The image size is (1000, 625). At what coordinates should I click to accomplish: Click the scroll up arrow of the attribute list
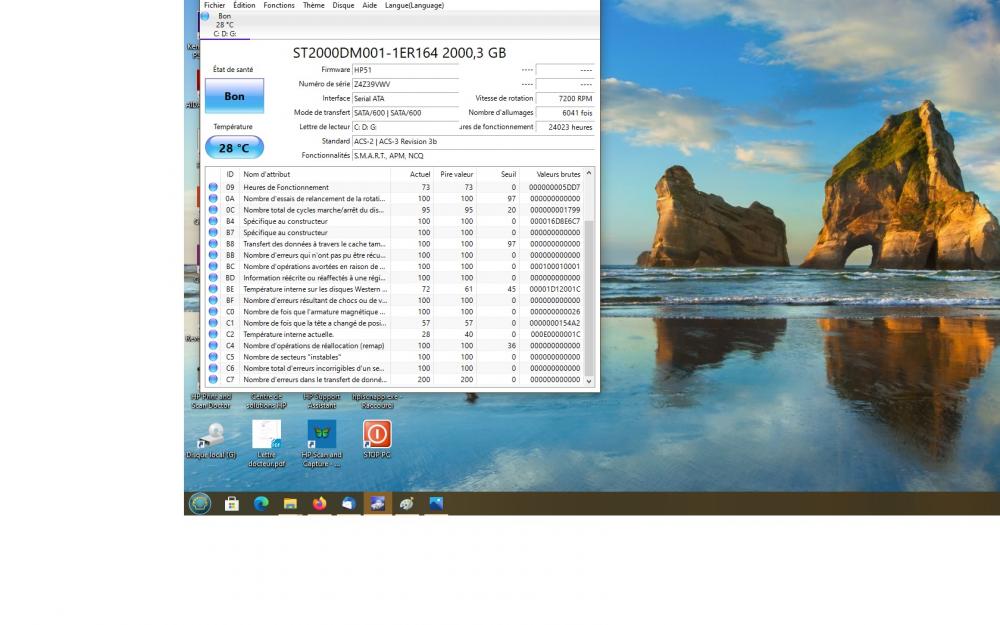589,173
